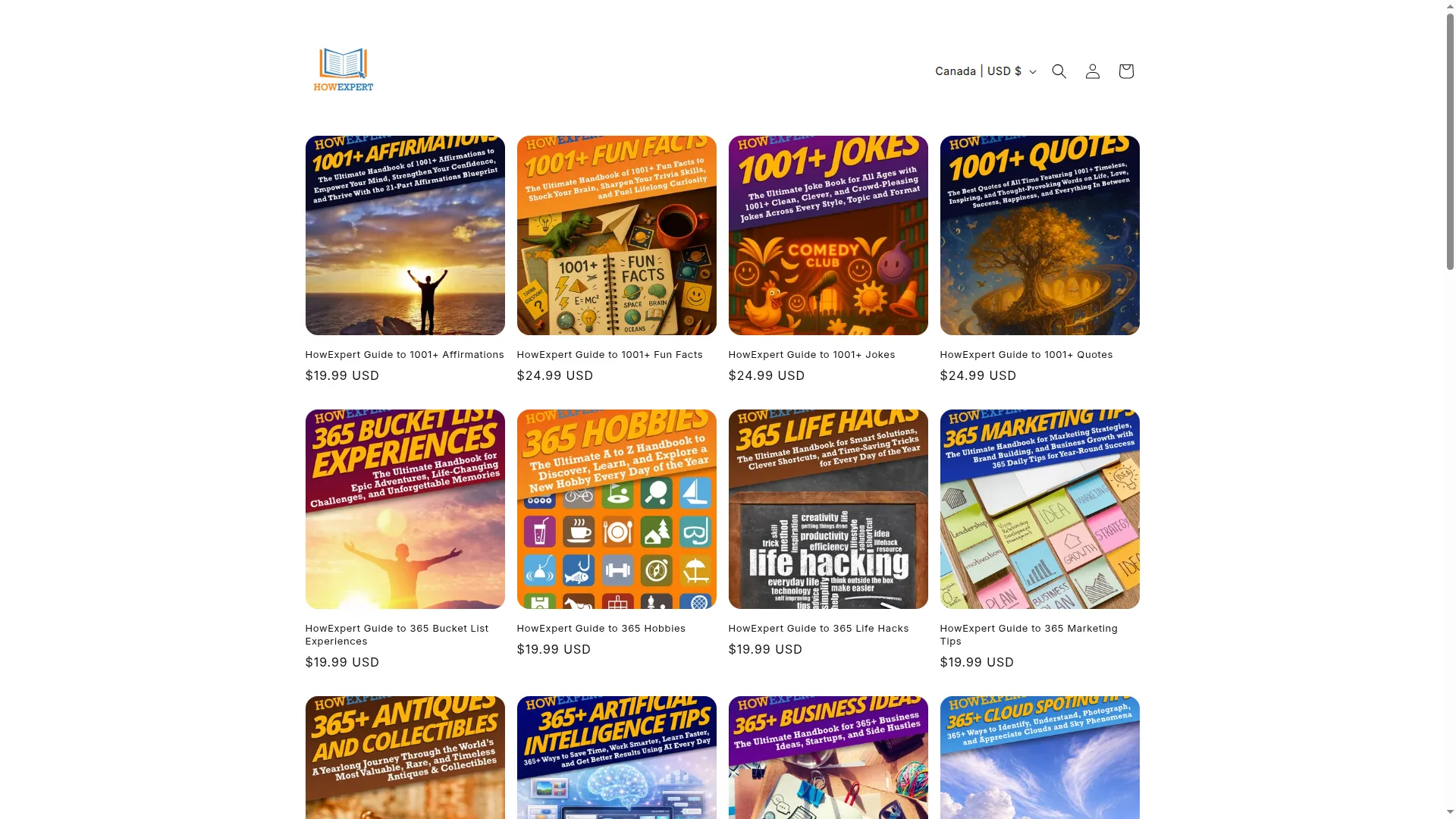This screenshot has width=1456, height=819.
Task: Click HowExpert Guide to 1001+ Jokes title
Action: coord(811,355)
